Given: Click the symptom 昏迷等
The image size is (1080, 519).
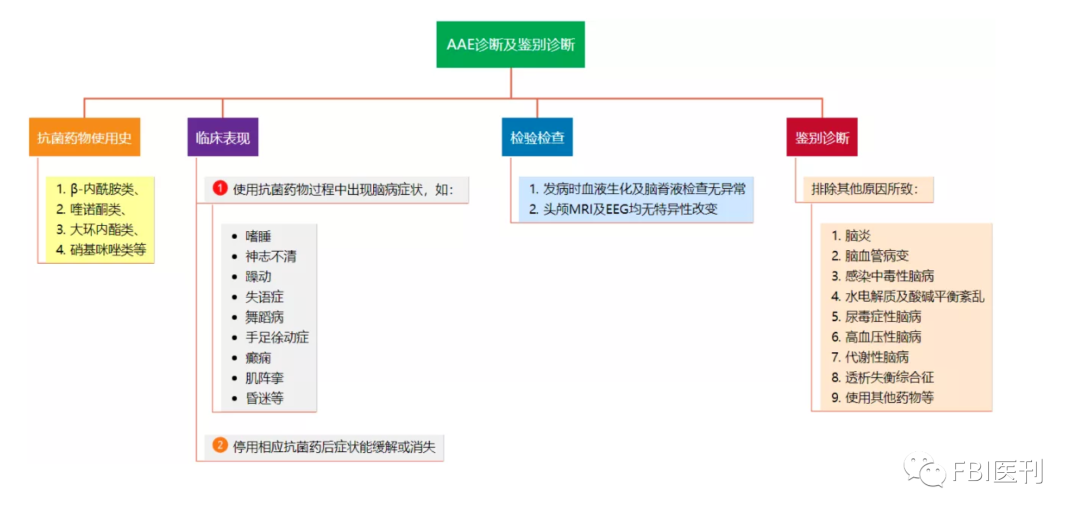Looking at the screenshot, I should pyautogui.click(x=264, y=399).
